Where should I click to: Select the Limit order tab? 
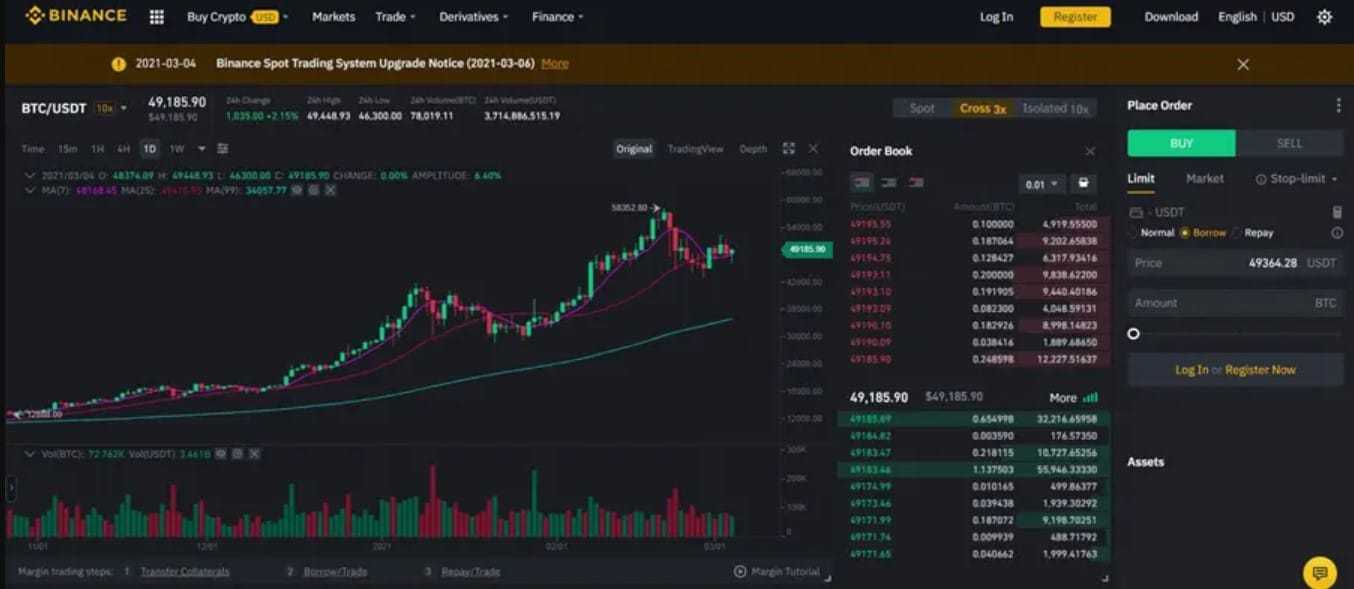pos(1141,179)
